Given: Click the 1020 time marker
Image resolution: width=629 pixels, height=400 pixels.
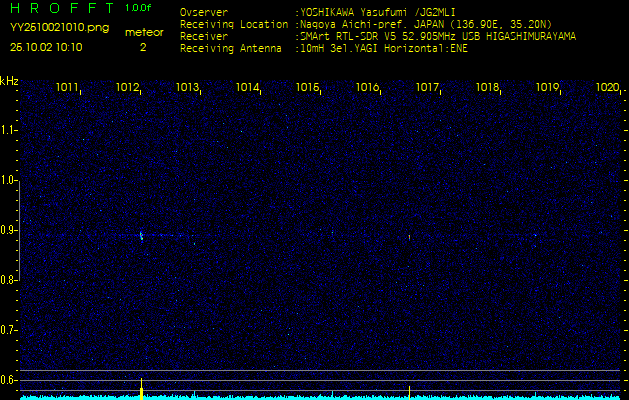Looking at the screenshot, I should click(x=607, y=88).
